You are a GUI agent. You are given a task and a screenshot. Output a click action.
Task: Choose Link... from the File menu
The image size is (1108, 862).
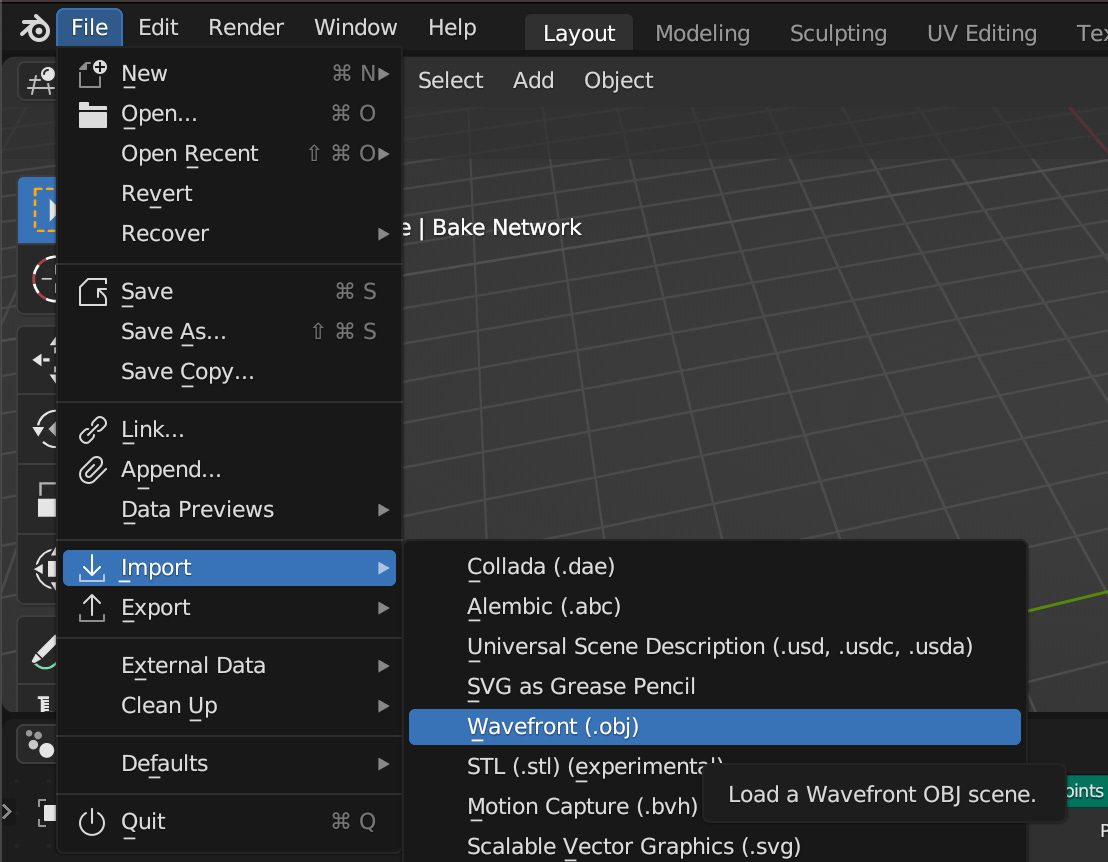pyautogui.click(x=229, y=430)
